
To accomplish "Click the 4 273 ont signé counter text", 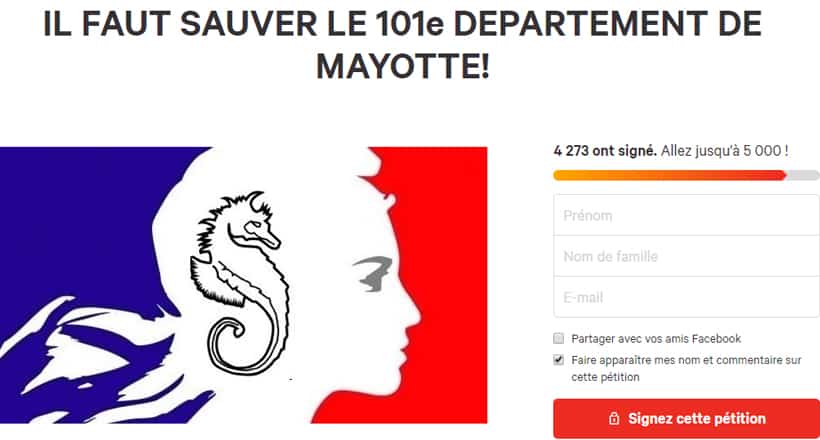I will pos(605,151).
